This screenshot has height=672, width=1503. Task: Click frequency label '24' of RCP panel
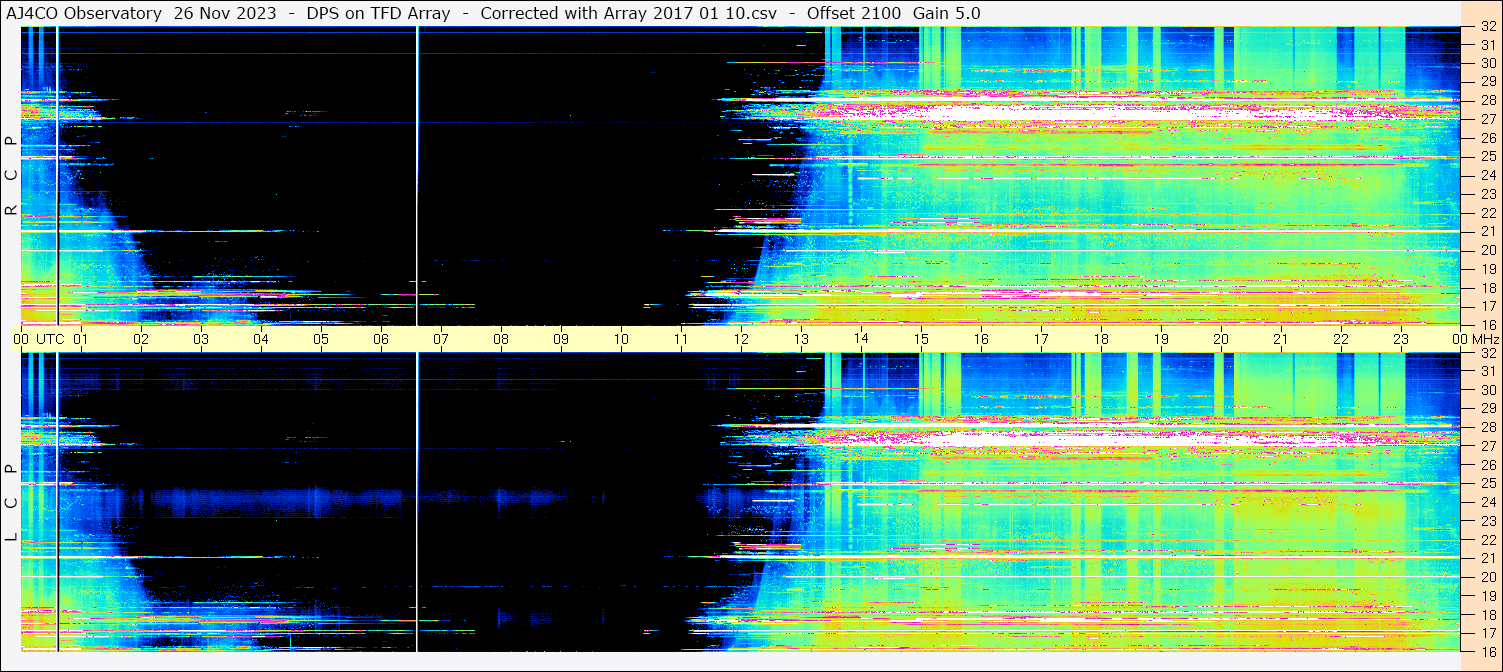(x=1487, y=175)
